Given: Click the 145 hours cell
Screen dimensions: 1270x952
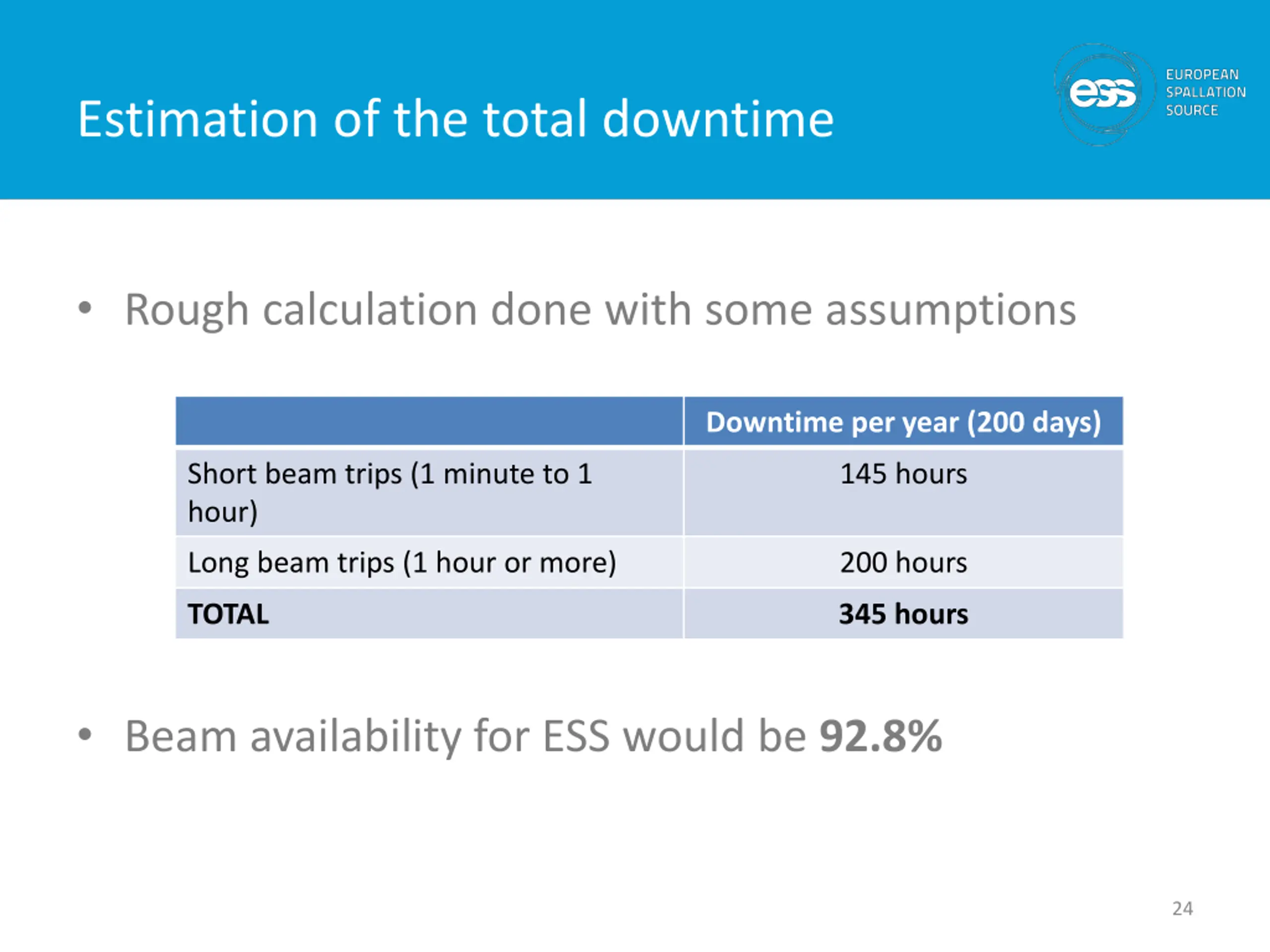Looking at the screenshot, I should (904, 492).
